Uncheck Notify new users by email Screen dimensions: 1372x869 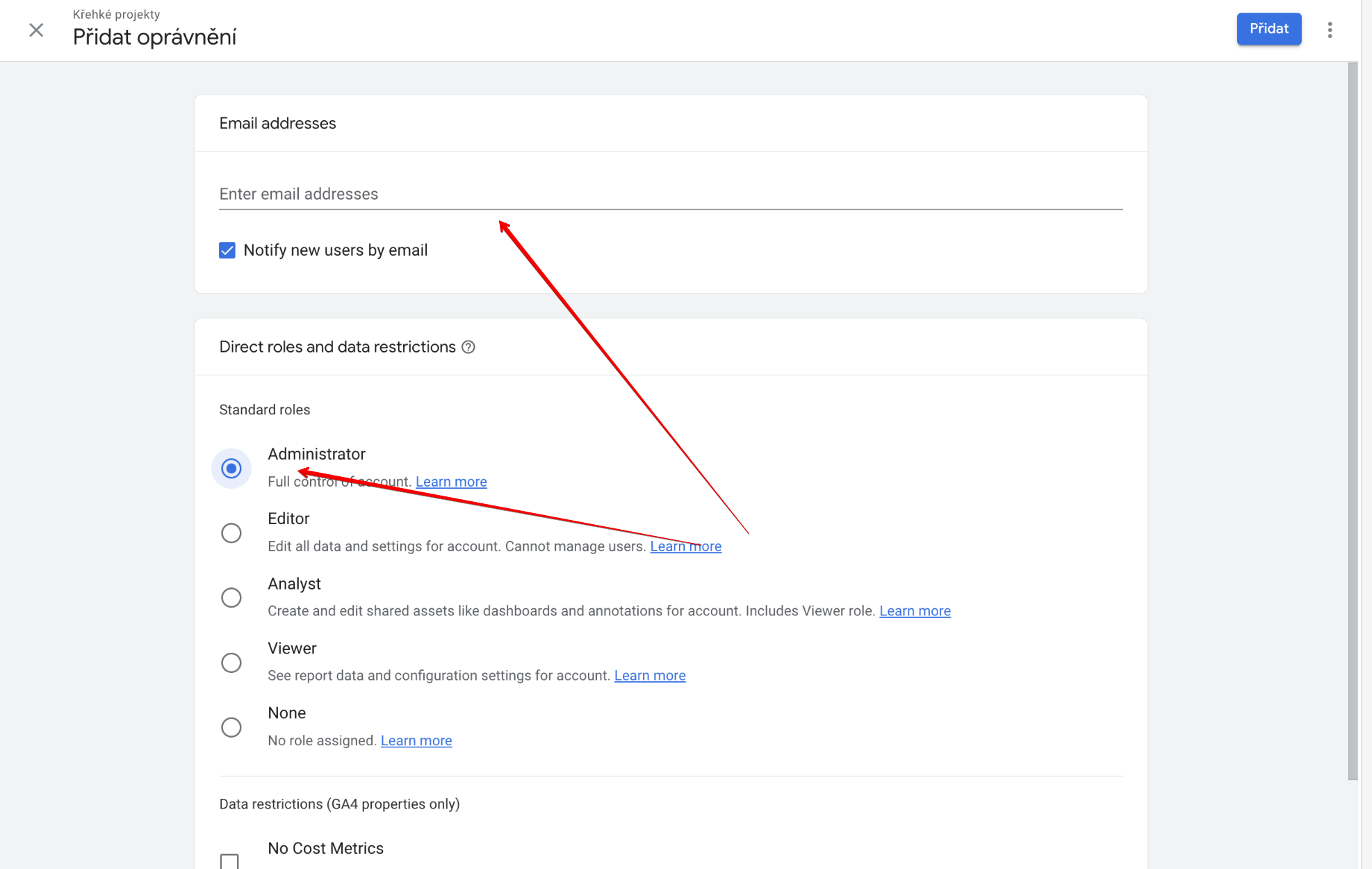coord(227,250)
